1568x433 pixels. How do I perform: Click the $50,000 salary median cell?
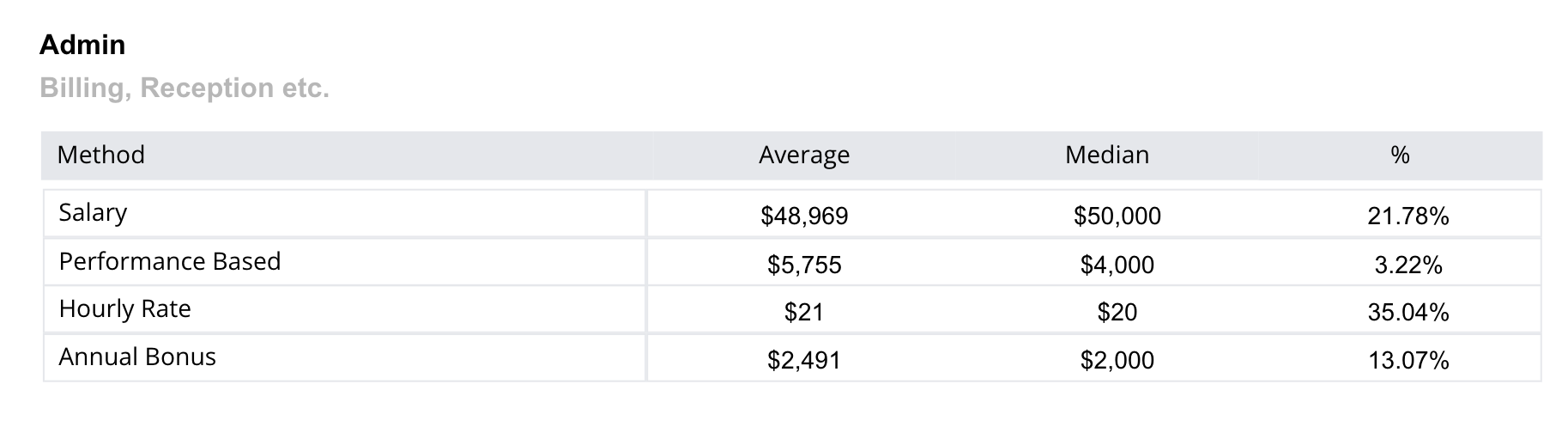click(x=1117, y=216)
